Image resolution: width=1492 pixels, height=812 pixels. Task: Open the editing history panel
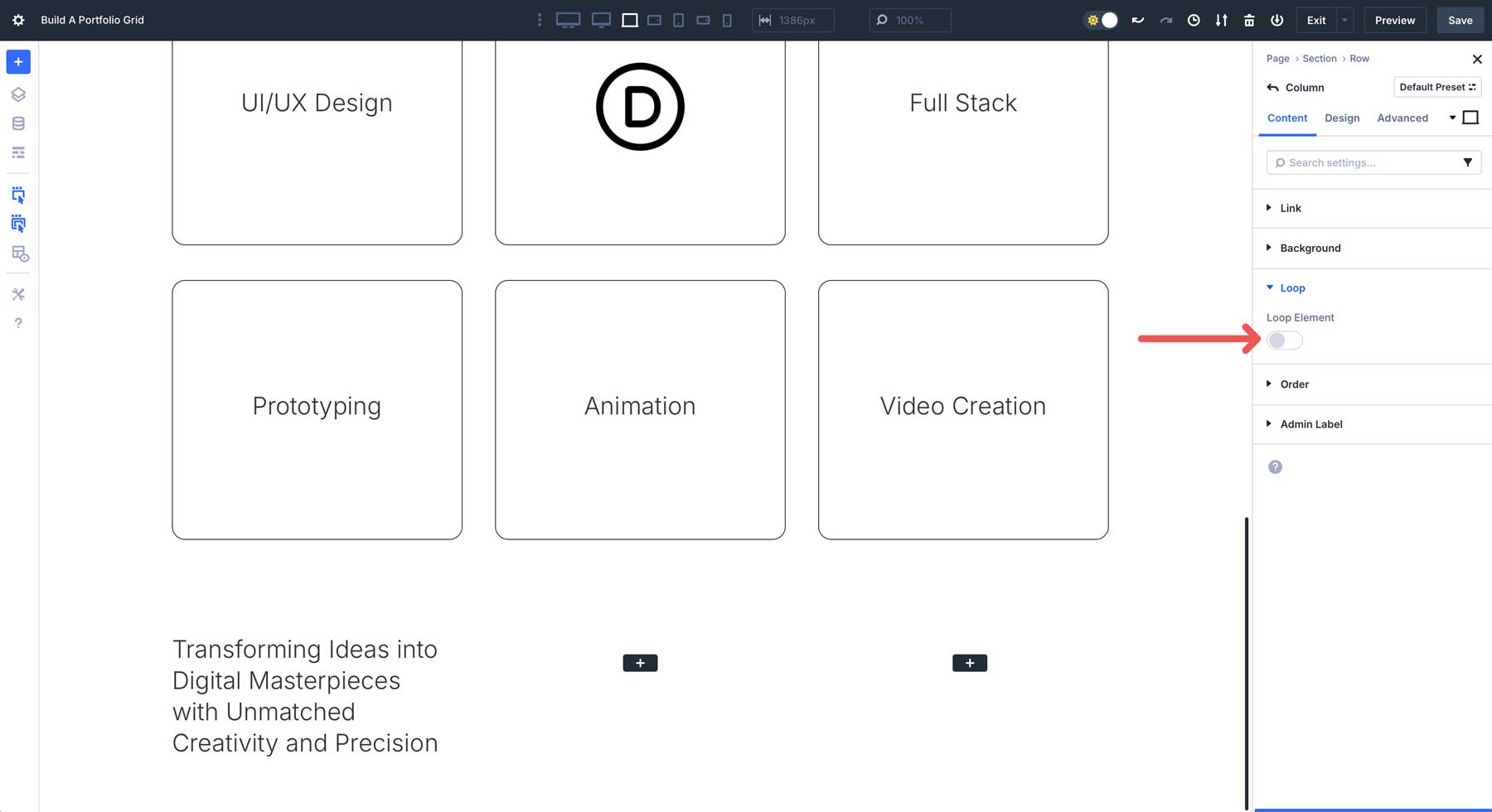pyautogui.click(x=1194, y=20)
